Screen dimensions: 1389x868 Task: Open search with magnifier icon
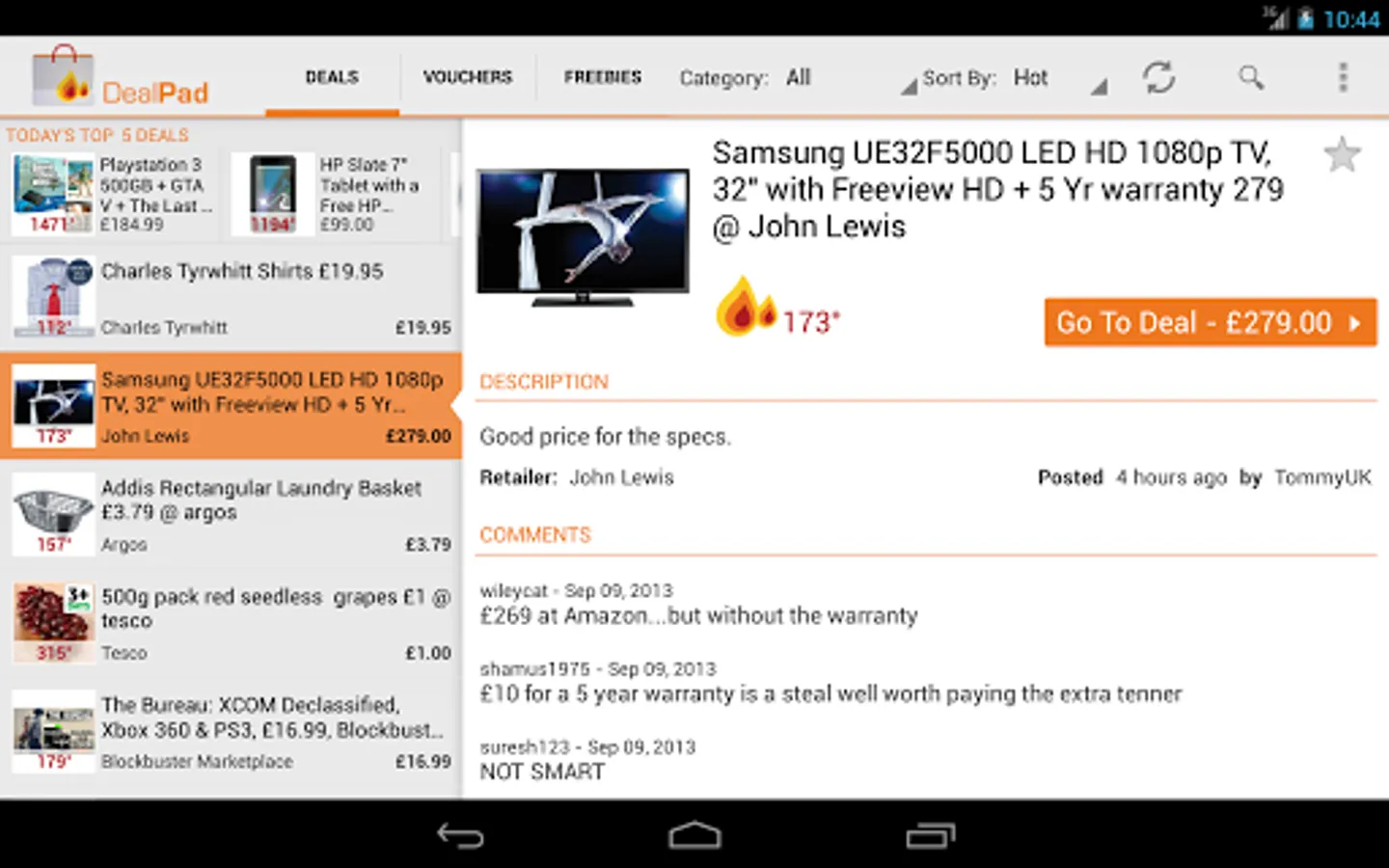1251,77
